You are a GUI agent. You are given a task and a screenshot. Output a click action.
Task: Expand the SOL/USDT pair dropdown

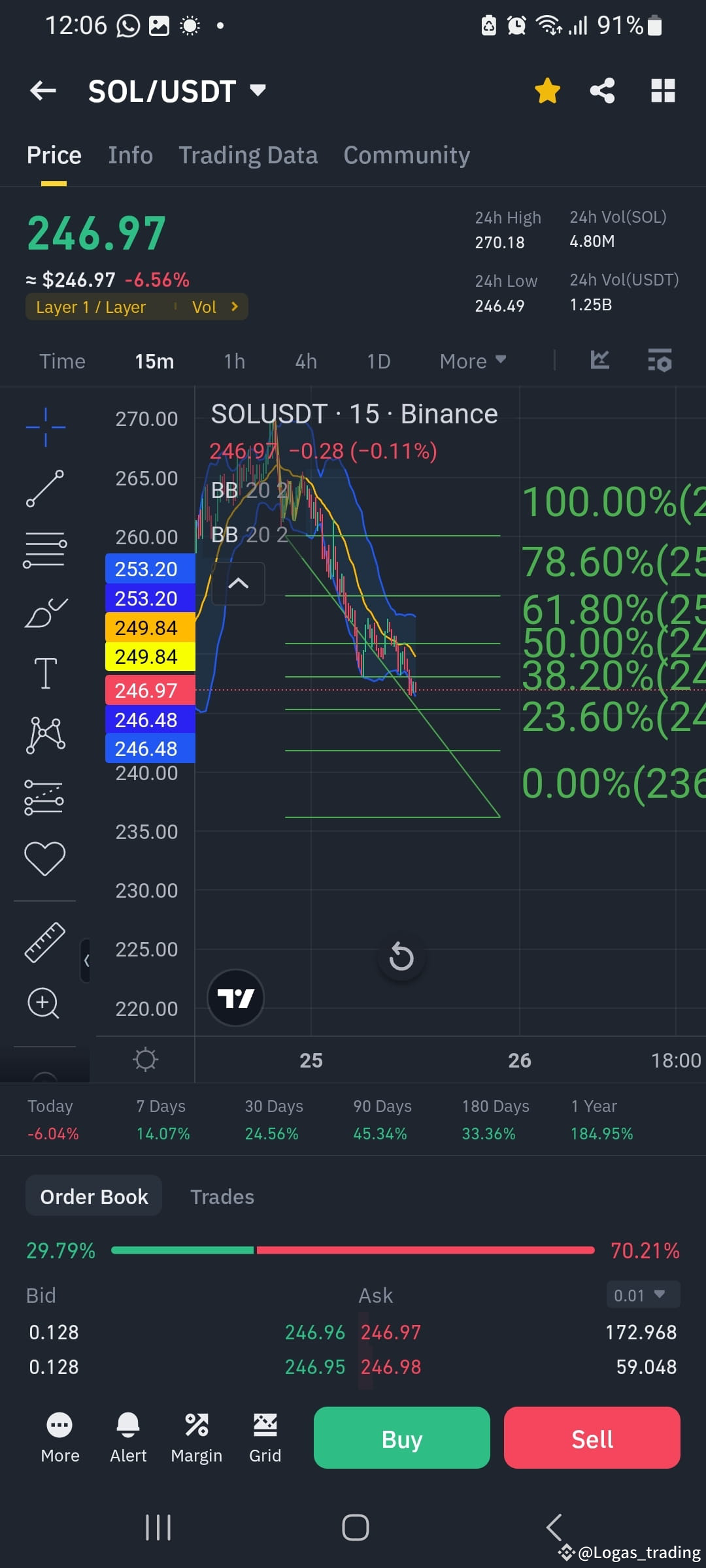coord(258,90)
